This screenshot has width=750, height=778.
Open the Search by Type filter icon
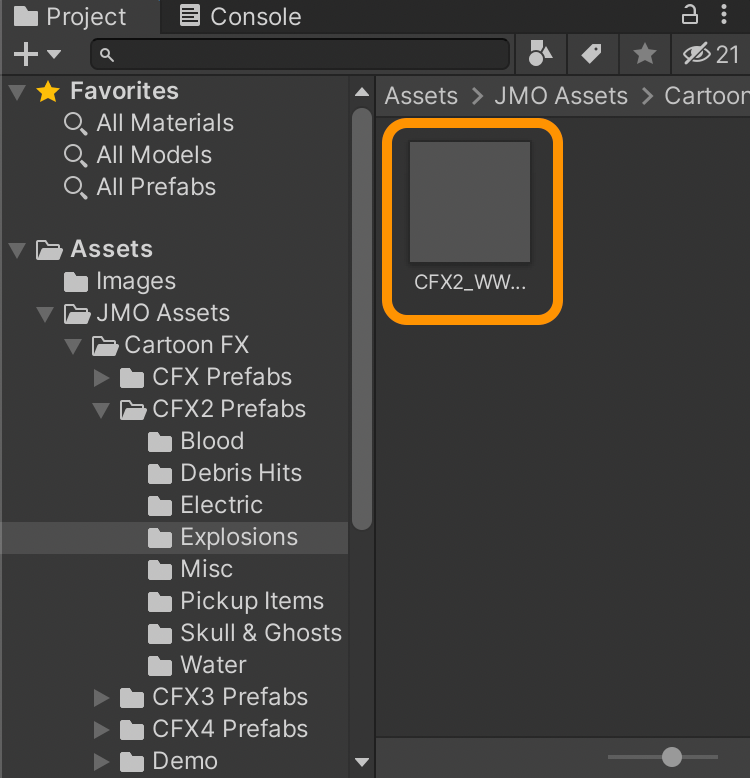pos(541,54)
